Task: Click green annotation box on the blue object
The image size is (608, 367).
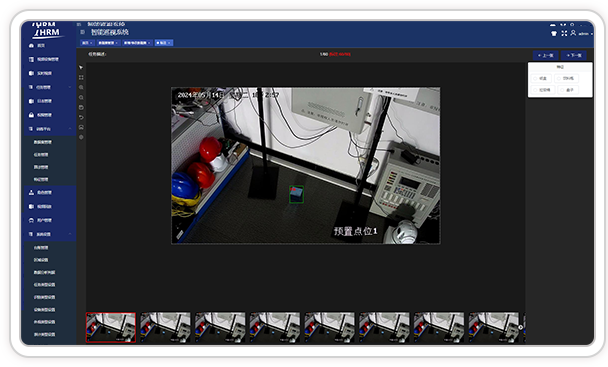Action: point(297,194)
